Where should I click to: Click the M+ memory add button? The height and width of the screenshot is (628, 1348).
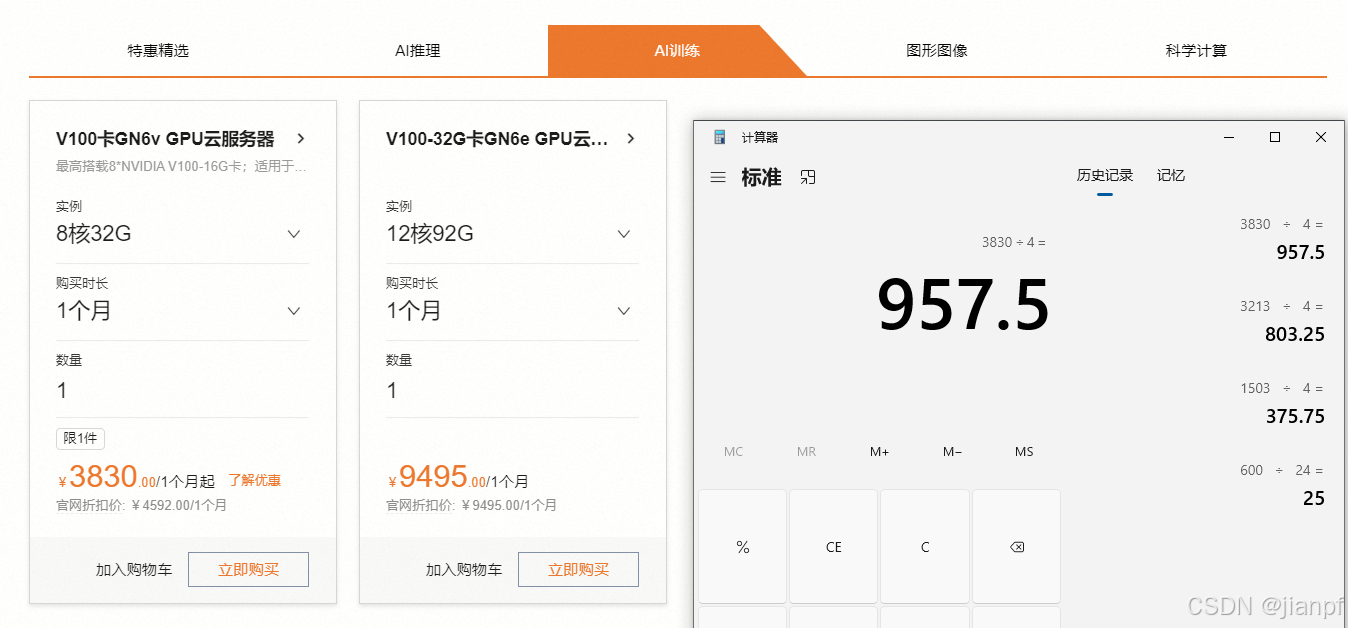879,452
